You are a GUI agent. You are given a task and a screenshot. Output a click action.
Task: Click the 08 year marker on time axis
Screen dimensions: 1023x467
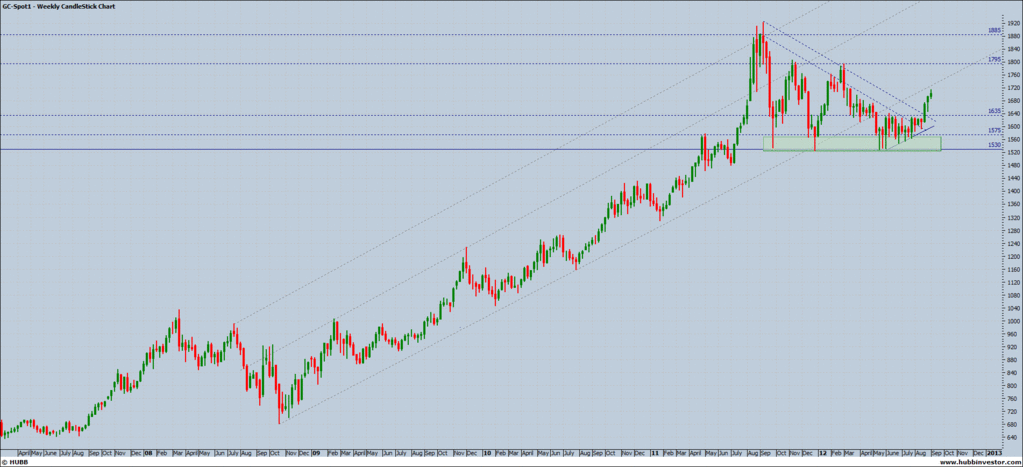pyautogui.click(x=146, y=452)
